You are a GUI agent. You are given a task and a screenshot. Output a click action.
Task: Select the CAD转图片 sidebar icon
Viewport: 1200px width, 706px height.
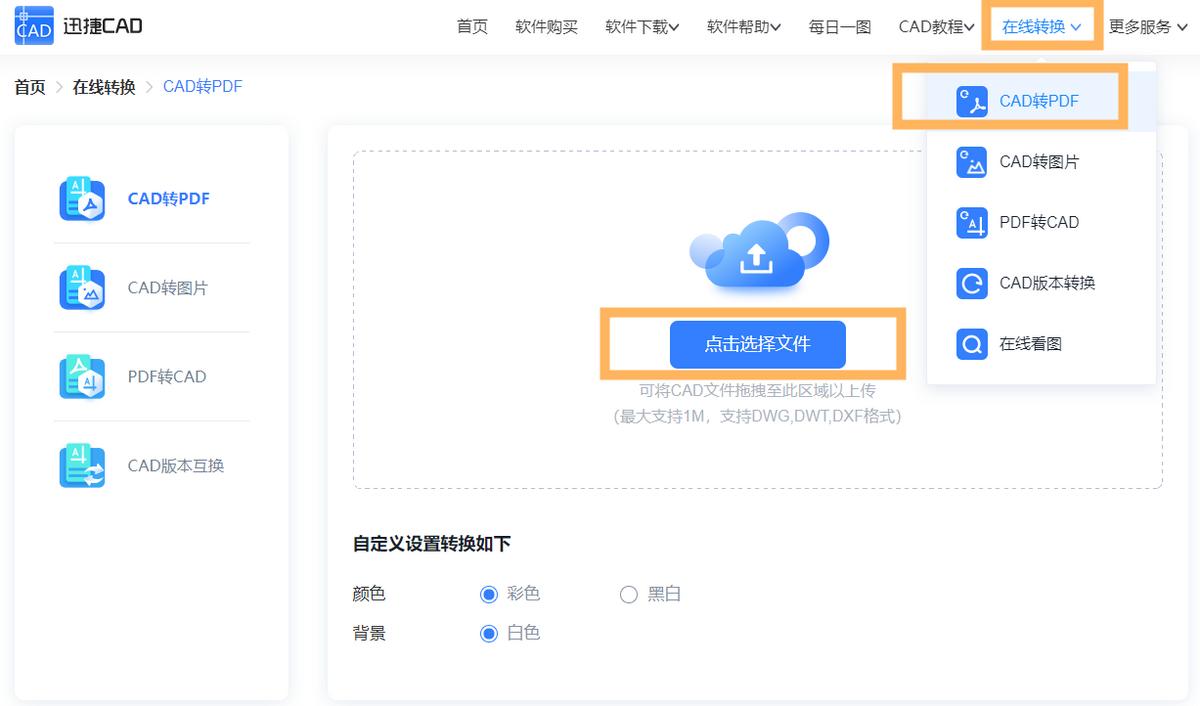(81, 288)
